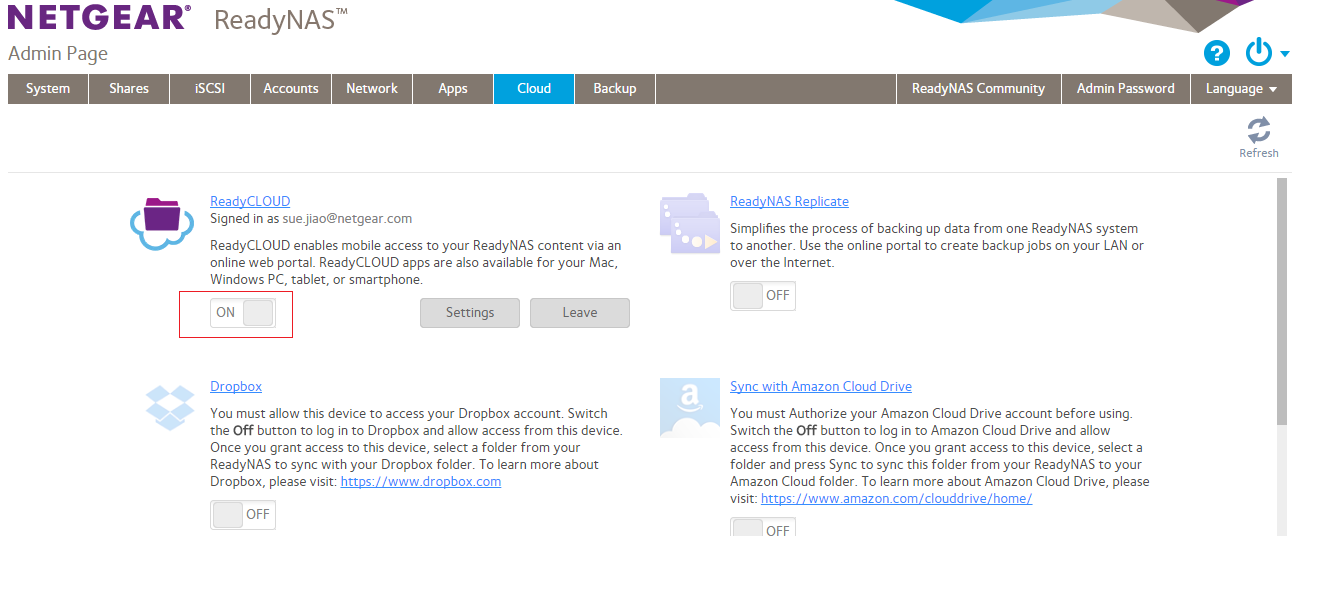Screen dimensions: 1344x592
Task: Select the Cloud tab
Action: pyautogui.click(x=534, y=89)
